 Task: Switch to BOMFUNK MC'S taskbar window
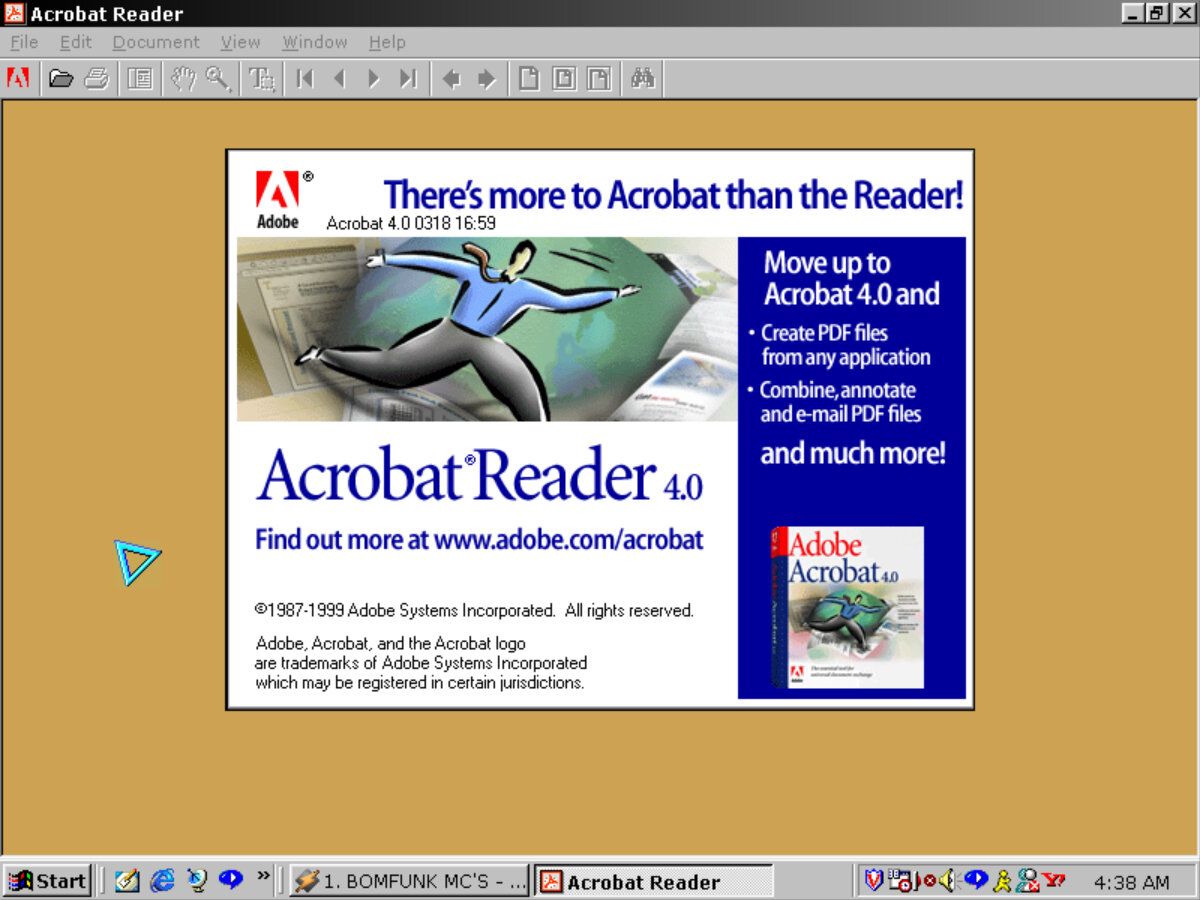pos(409,881)
